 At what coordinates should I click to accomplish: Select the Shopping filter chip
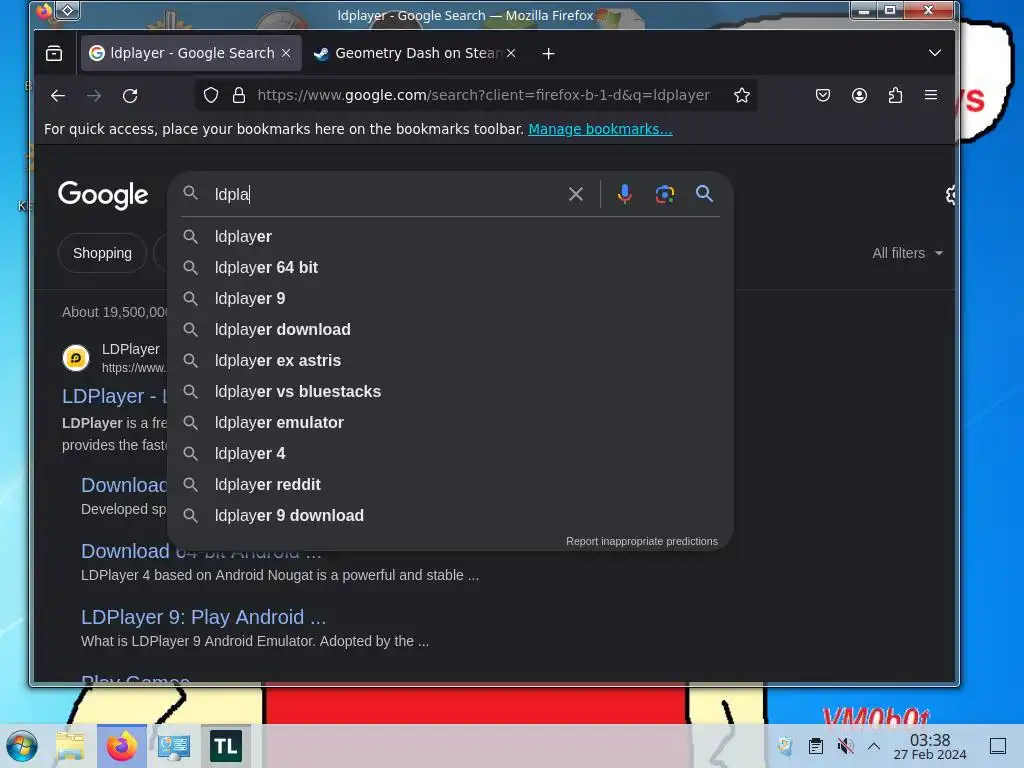(x=103, y=253)
